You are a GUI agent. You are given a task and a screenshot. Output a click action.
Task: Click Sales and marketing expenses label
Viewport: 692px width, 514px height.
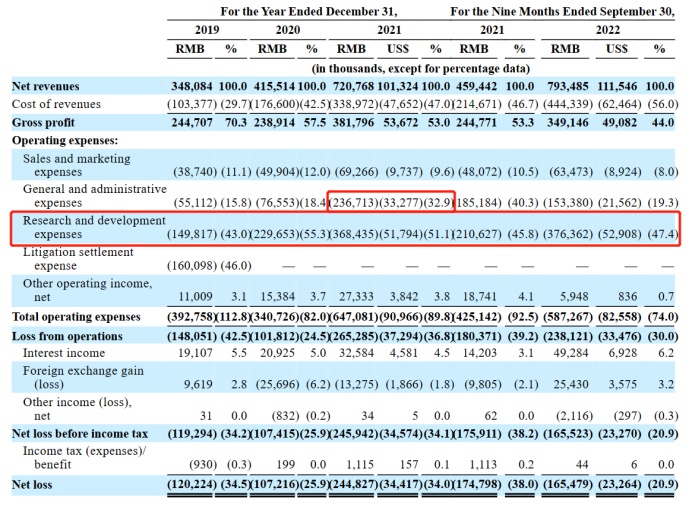[77, 165]
